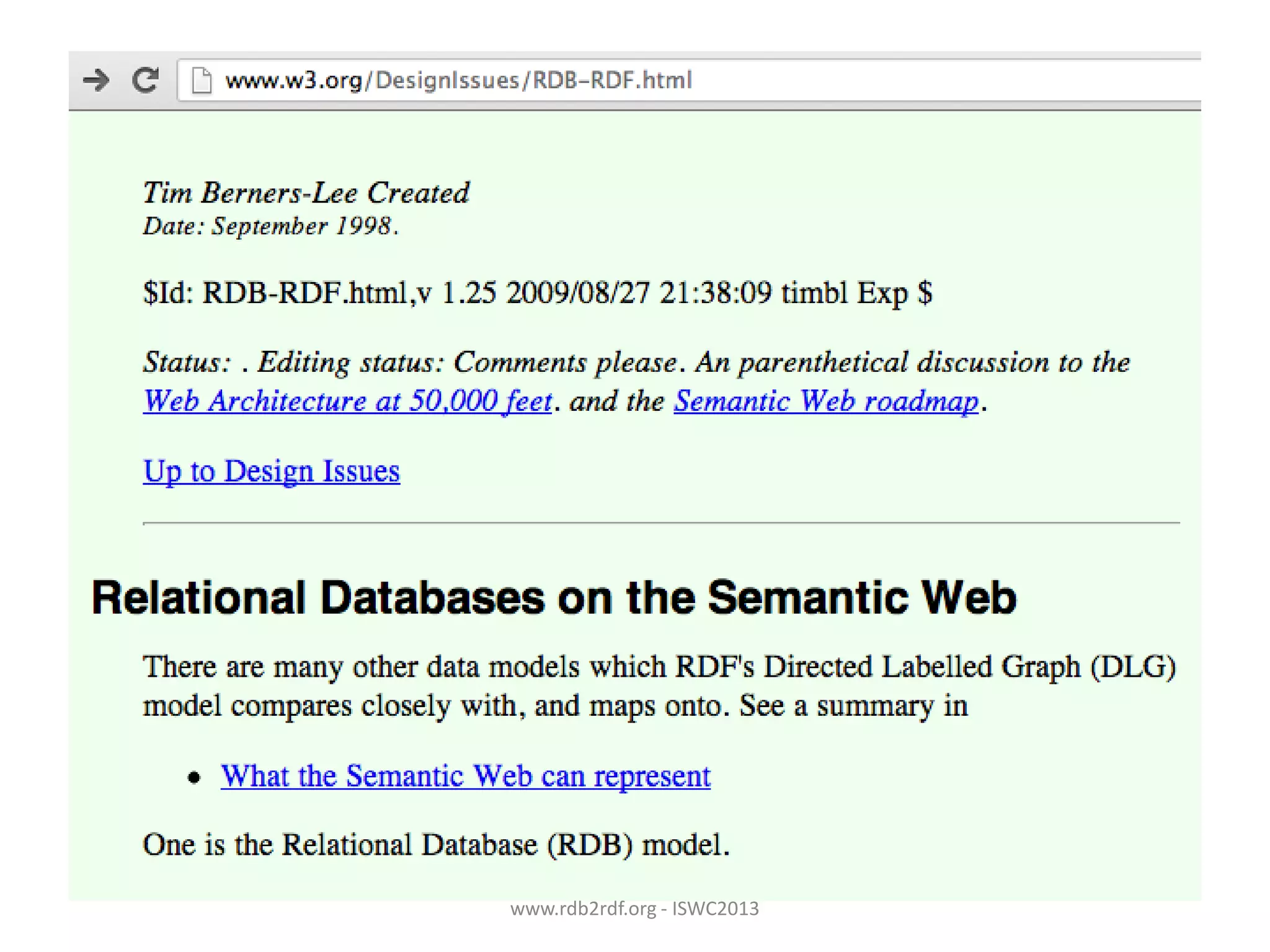Image resolution: width=1270 pixels, height=952 pixels.
Task: Click the $Id: RDB-RDF.html,v 1.25 revision line
Action: 537,293
